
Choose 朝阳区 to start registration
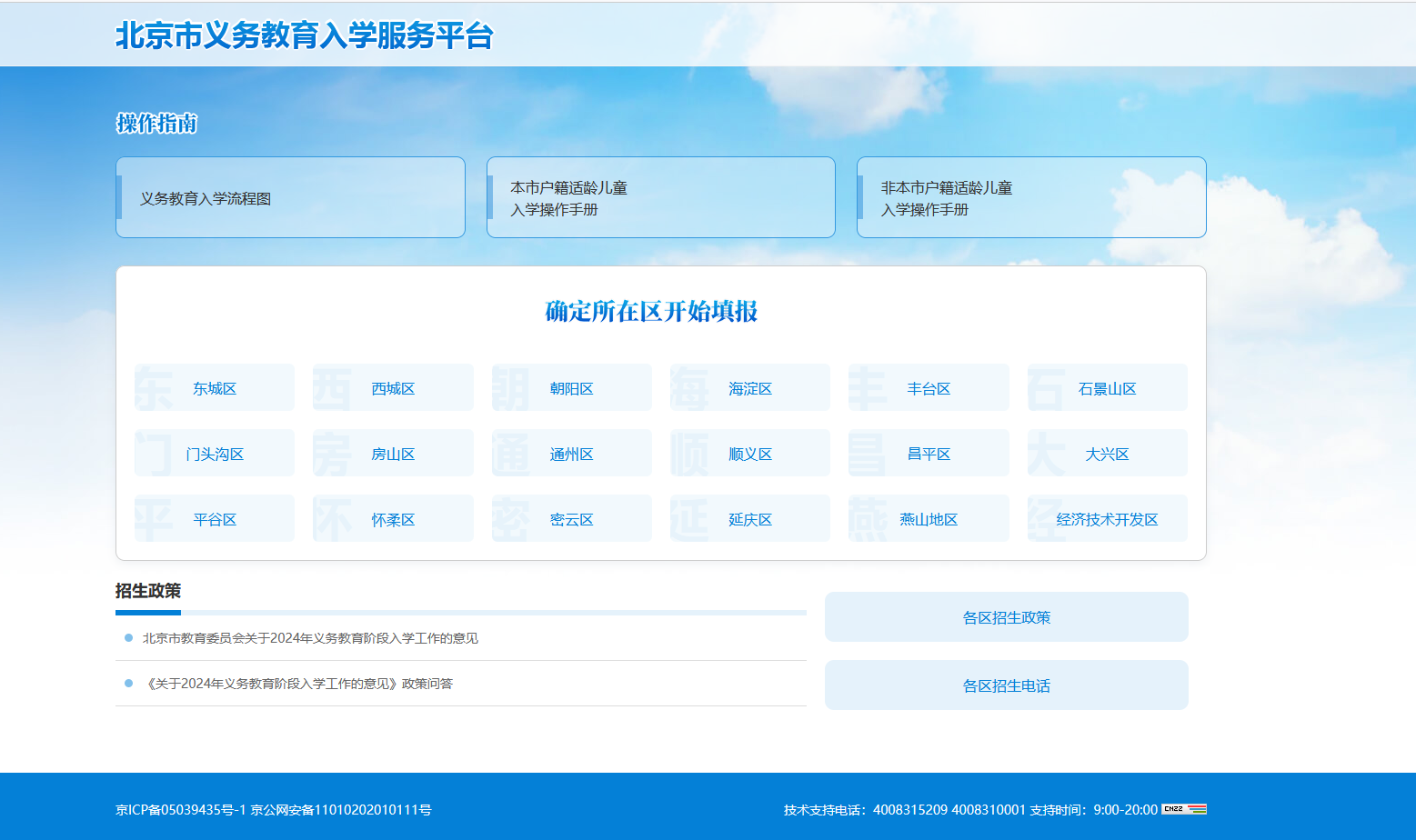571,388
